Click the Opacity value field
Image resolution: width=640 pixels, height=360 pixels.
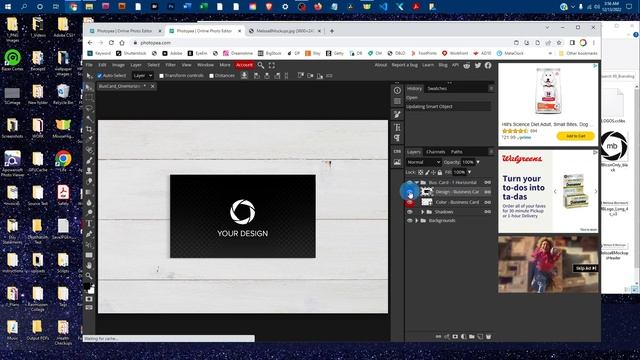468,162
